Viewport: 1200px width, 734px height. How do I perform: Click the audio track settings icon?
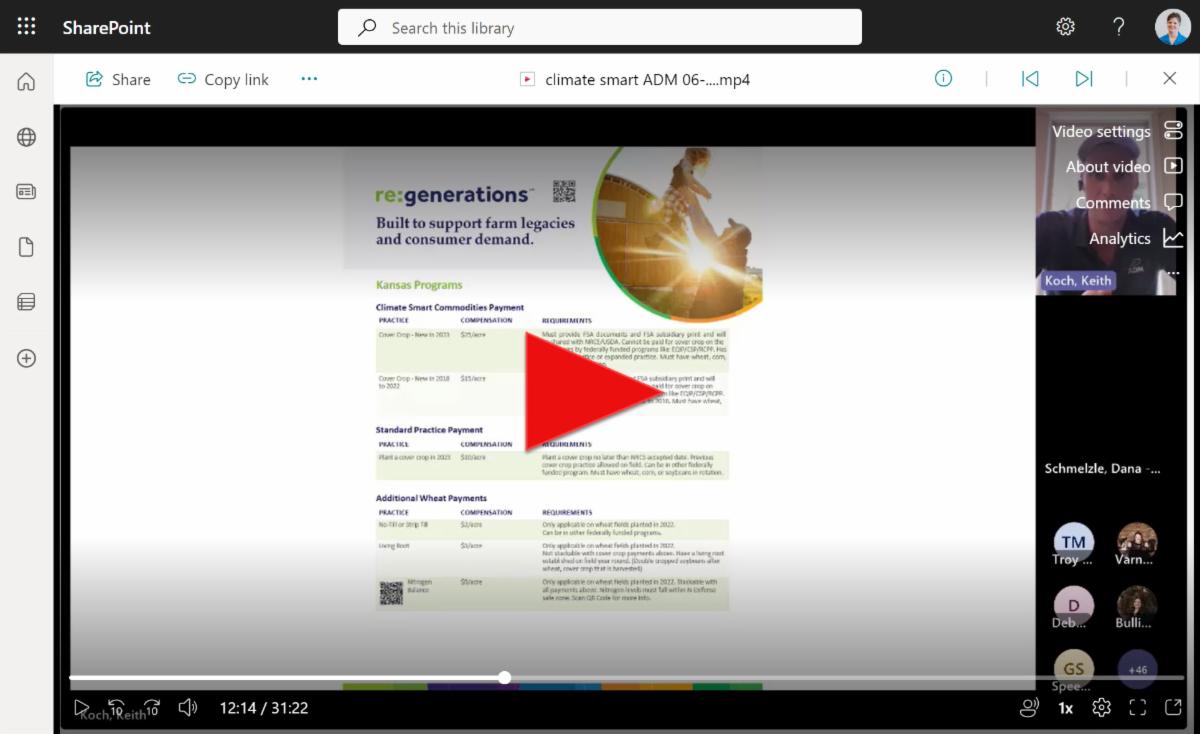1029,708
